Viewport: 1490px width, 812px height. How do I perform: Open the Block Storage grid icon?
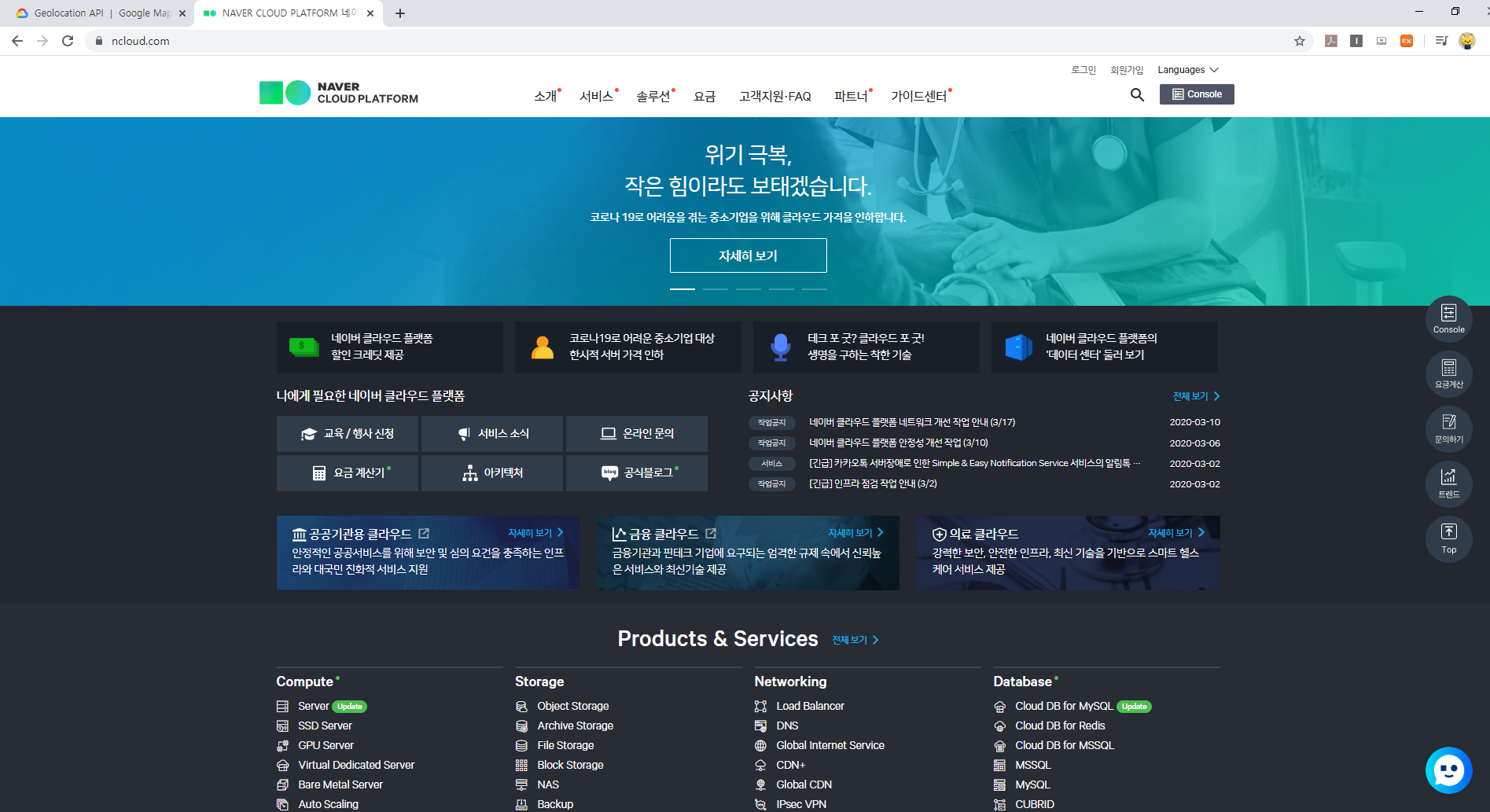(x=521, y=765)
